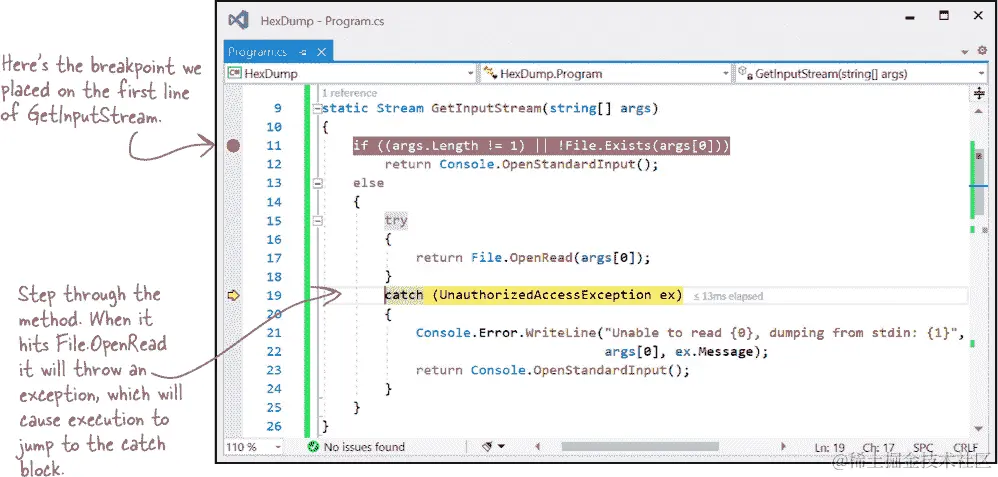998x477 pixels.
Task: Click the yellow execution arrow at line 19
Action: coord(234,295)
